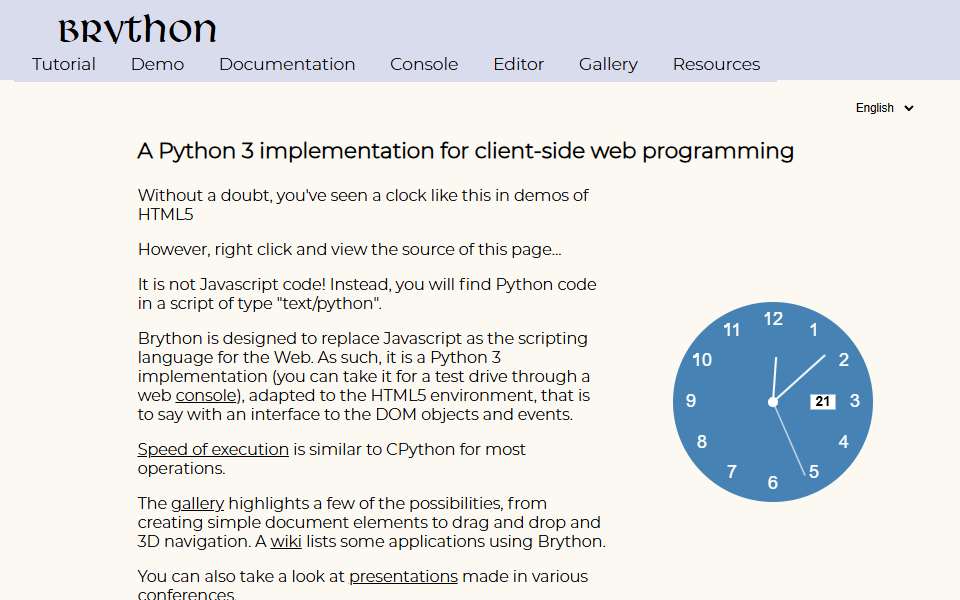
Task: Click 'Brython is designed to replace Javascript' text
Action: click(x=364, y=377)
